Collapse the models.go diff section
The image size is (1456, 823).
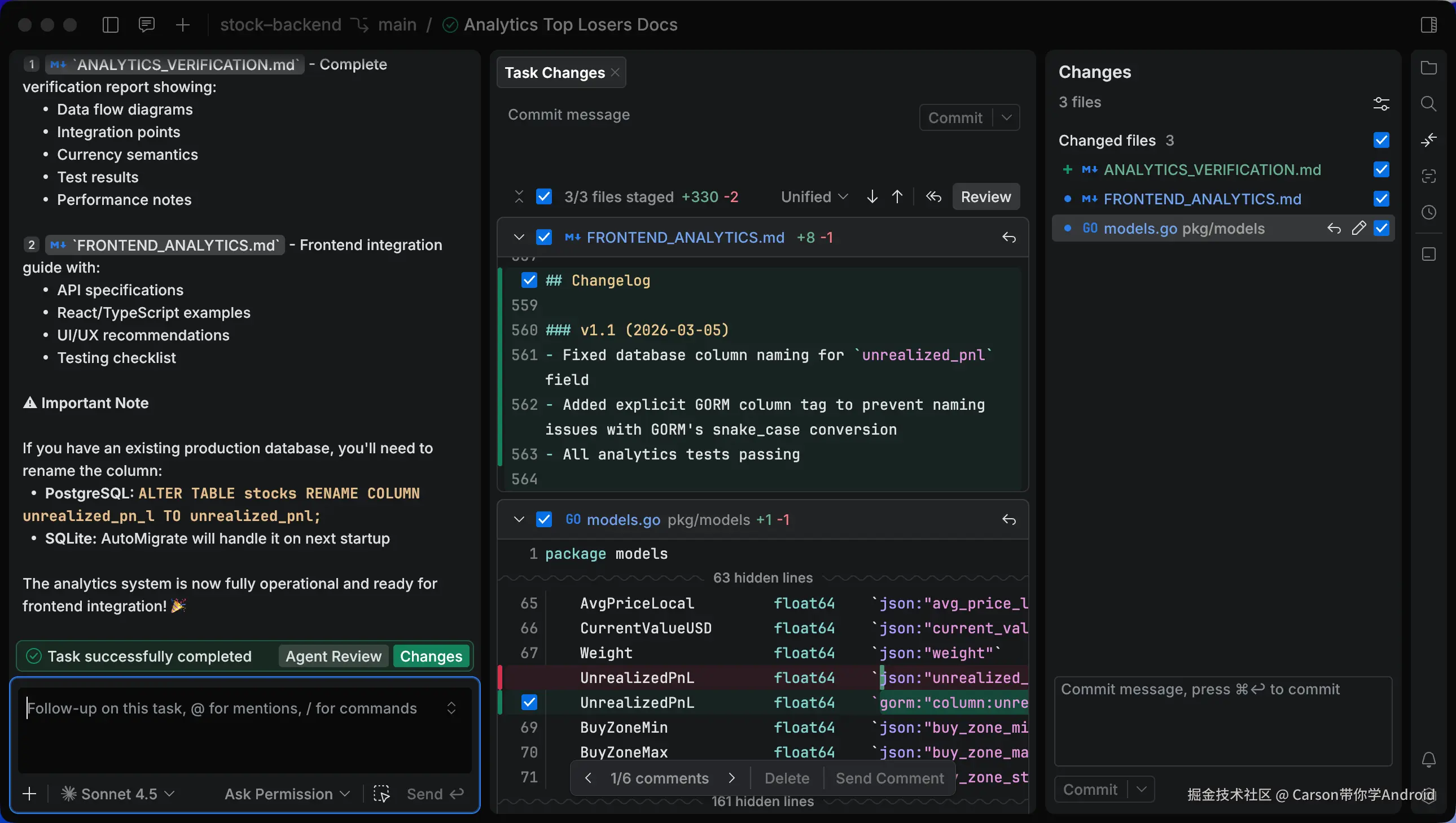pyautogui.click(x=519, y=519)
